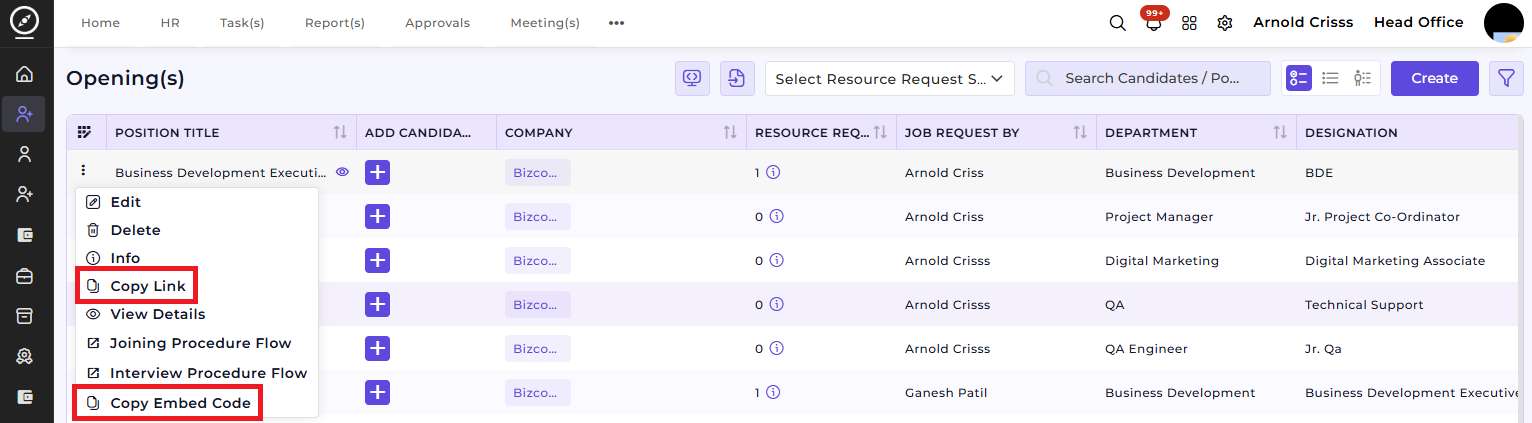This screenshot has height=423, width=1532.
Task: Open the settings gear icon
Action: coord(1224,23)
